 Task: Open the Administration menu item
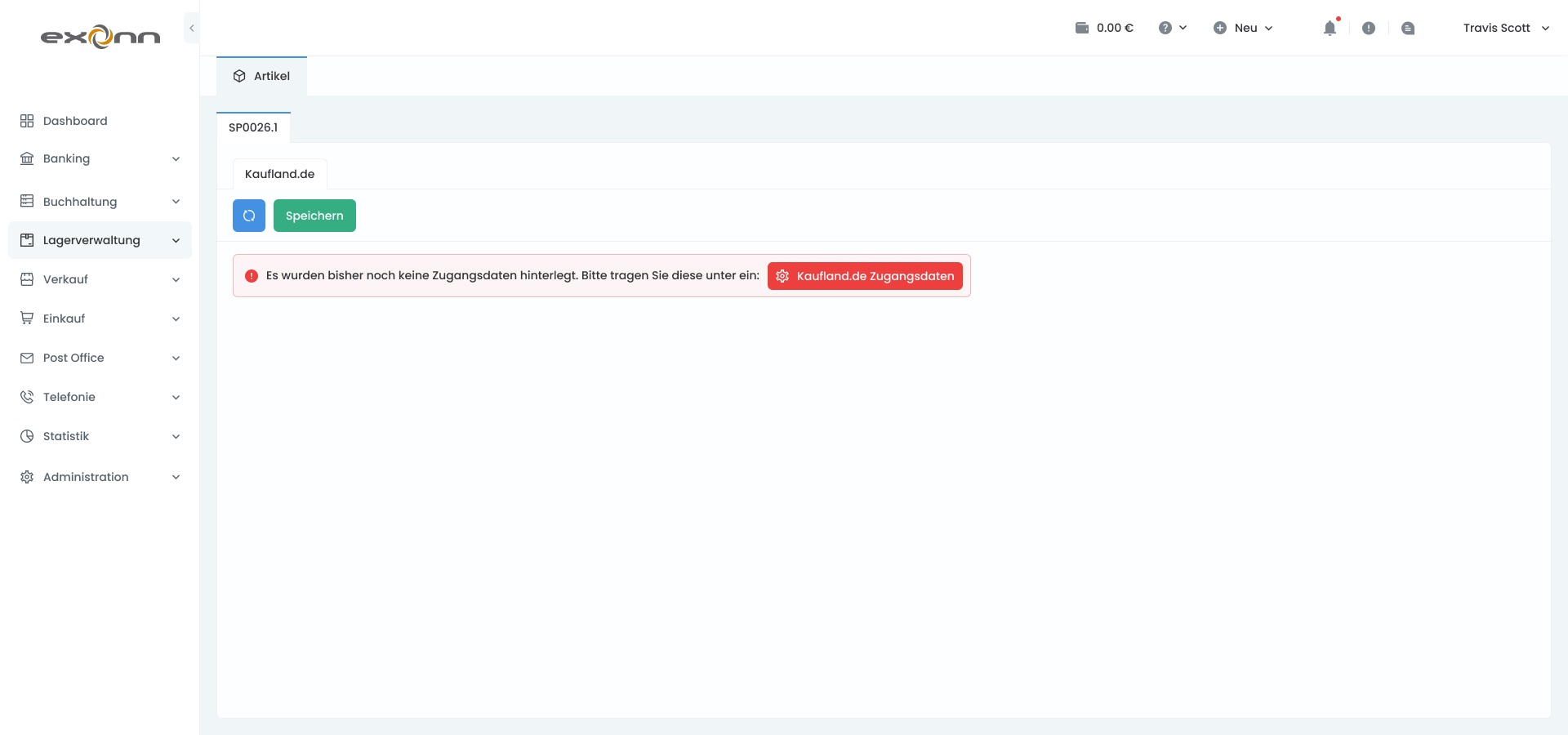(x=100, y=477)
